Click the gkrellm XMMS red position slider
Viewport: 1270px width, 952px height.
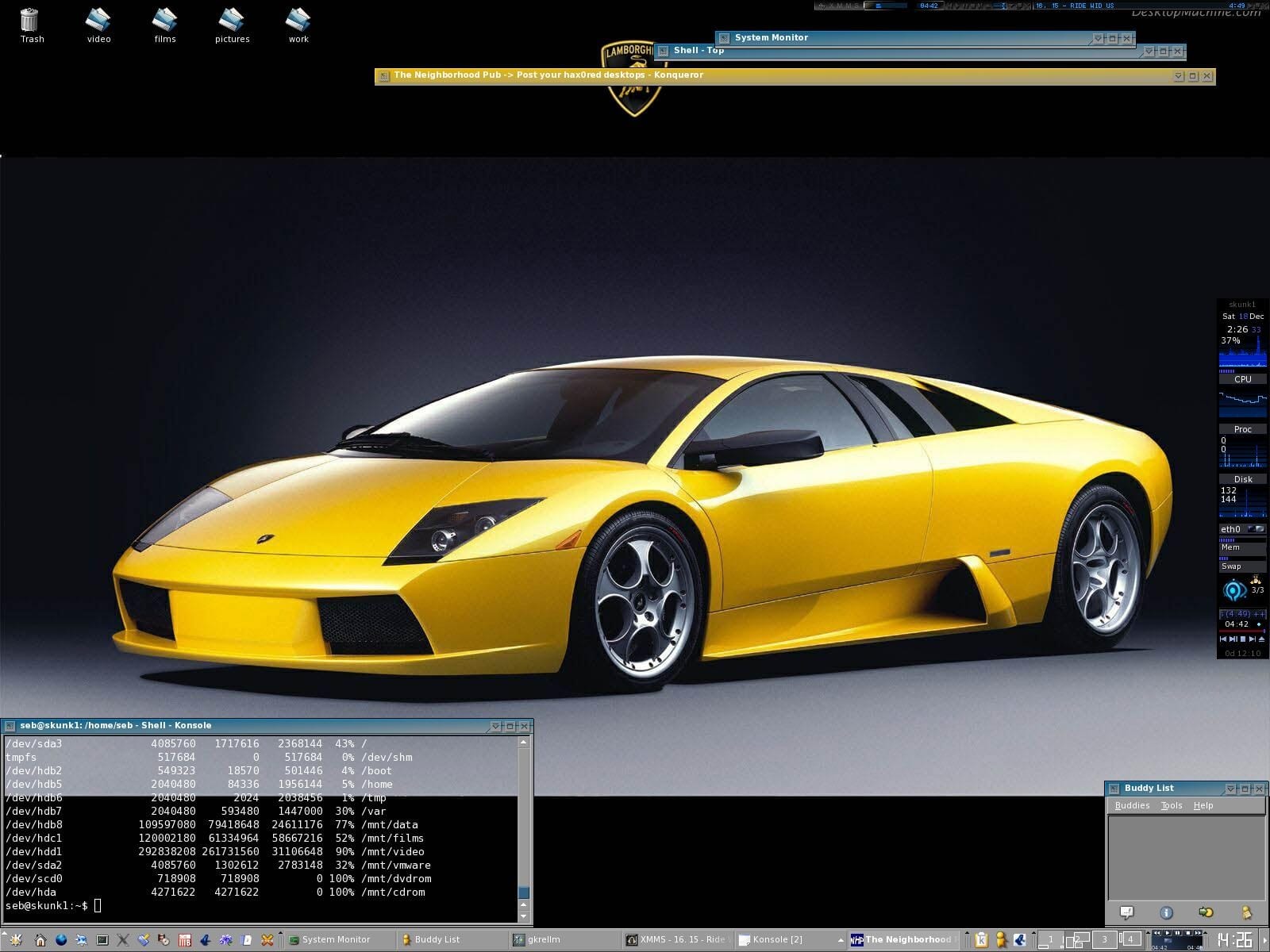coord(1241,631)
